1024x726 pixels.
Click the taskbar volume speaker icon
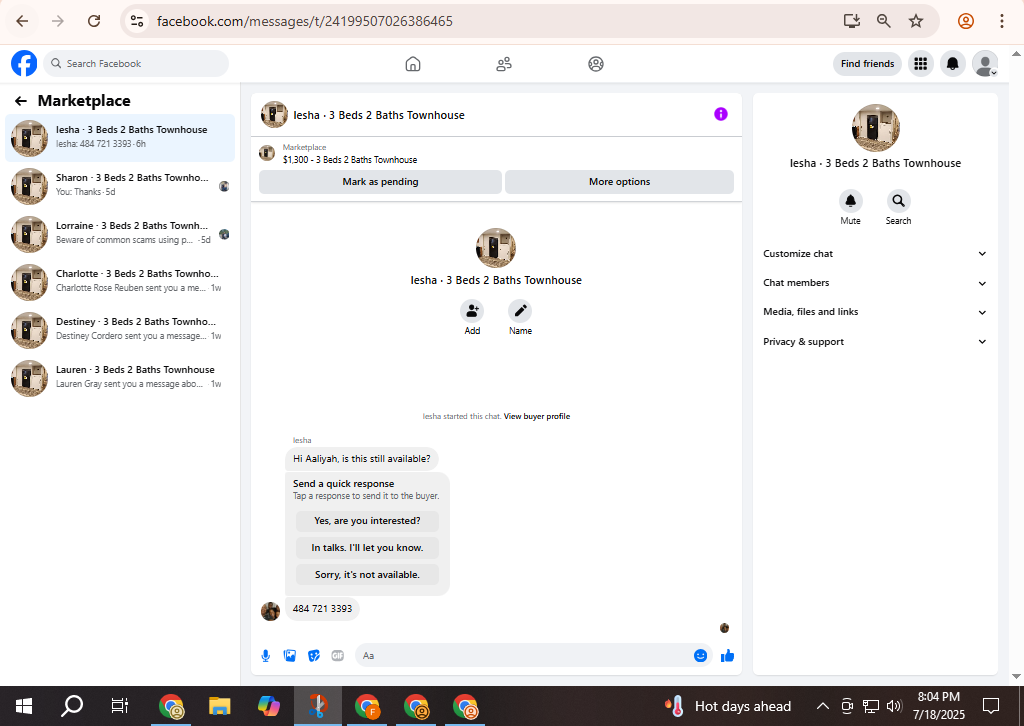[894, 706]
